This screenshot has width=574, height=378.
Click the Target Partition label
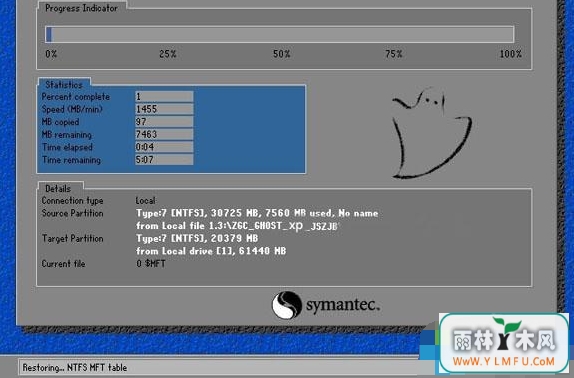coord(72,239)
